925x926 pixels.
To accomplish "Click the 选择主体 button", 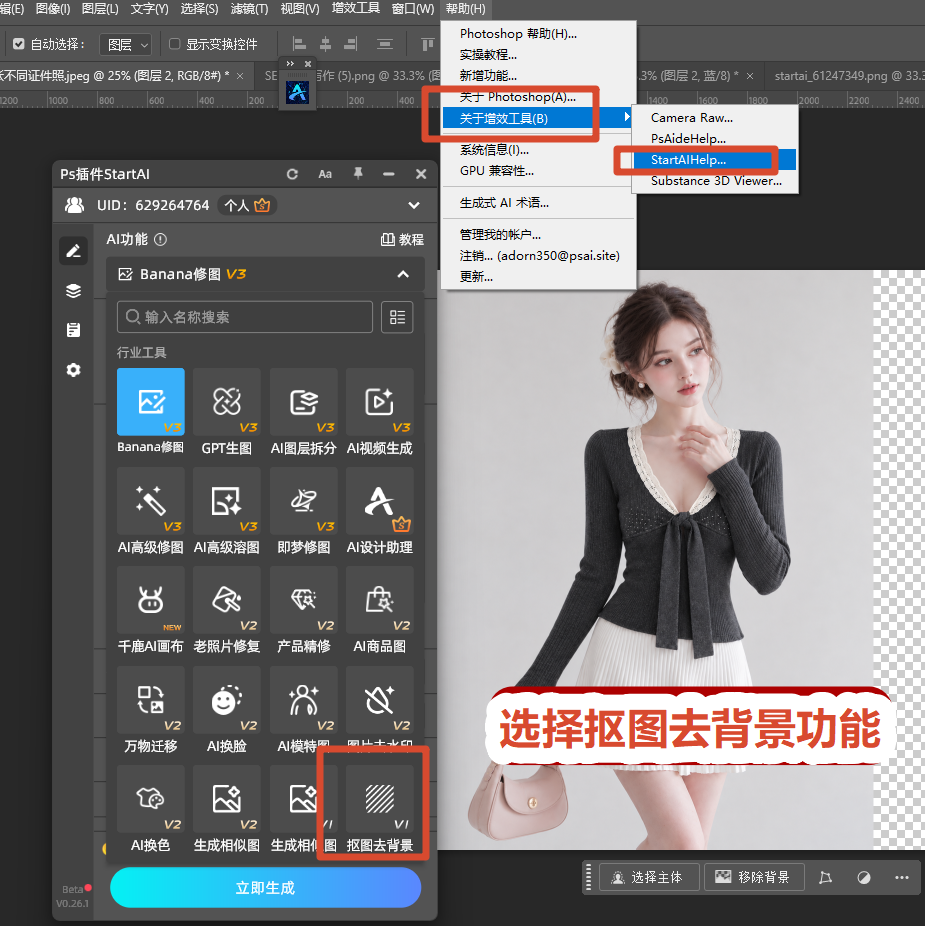I will tap(649, 878).
